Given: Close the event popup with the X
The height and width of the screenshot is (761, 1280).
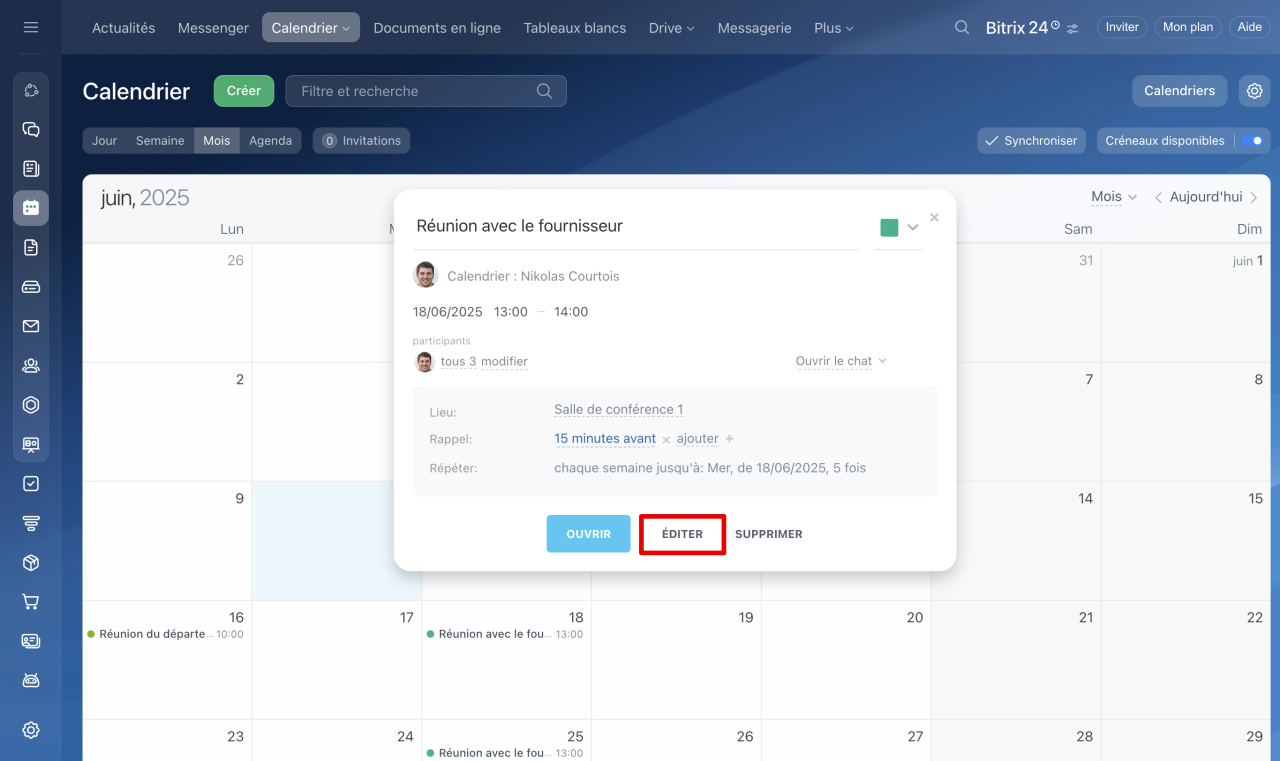Looking at the screenshot, I should (934, 217).
